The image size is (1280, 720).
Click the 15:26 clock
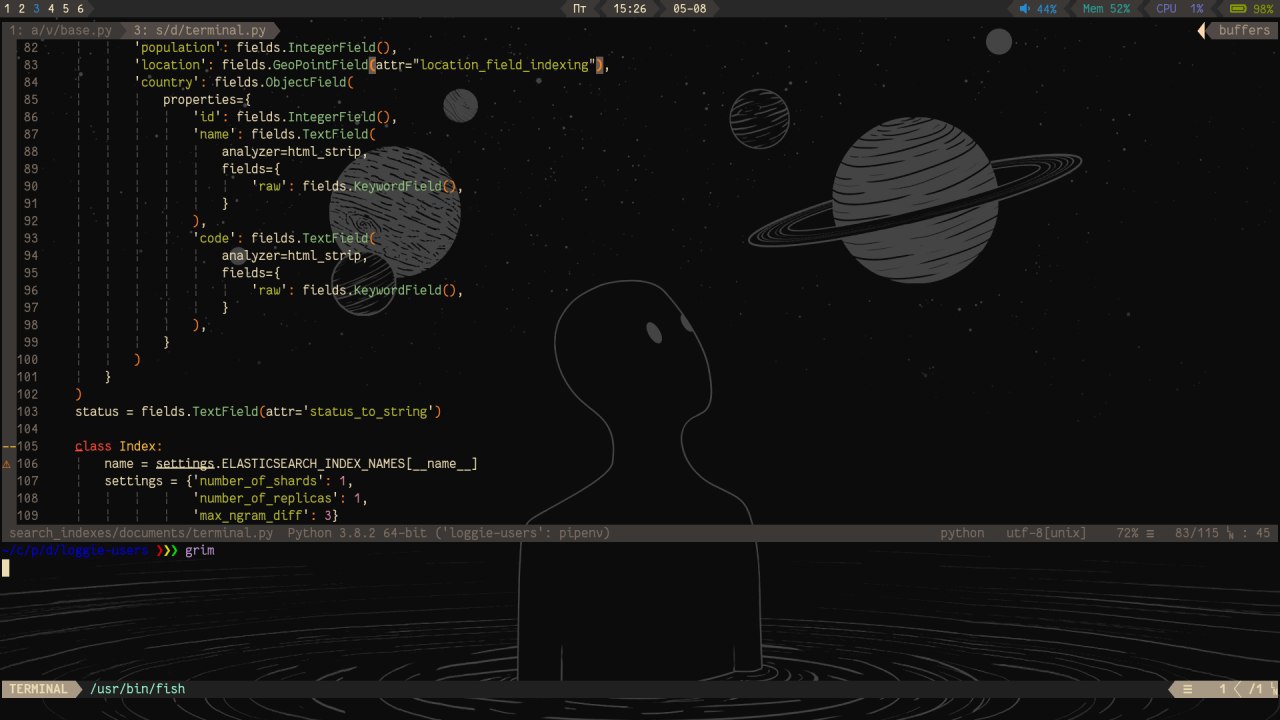pyautogui.click(x=629, y=8)
